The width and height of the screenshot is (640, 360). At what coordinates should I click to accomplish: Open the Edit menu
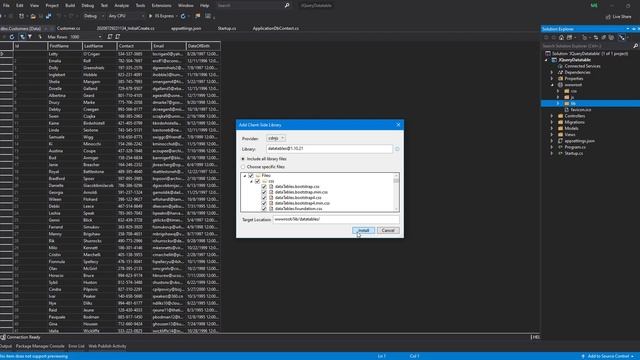click(x=20, y=6)
